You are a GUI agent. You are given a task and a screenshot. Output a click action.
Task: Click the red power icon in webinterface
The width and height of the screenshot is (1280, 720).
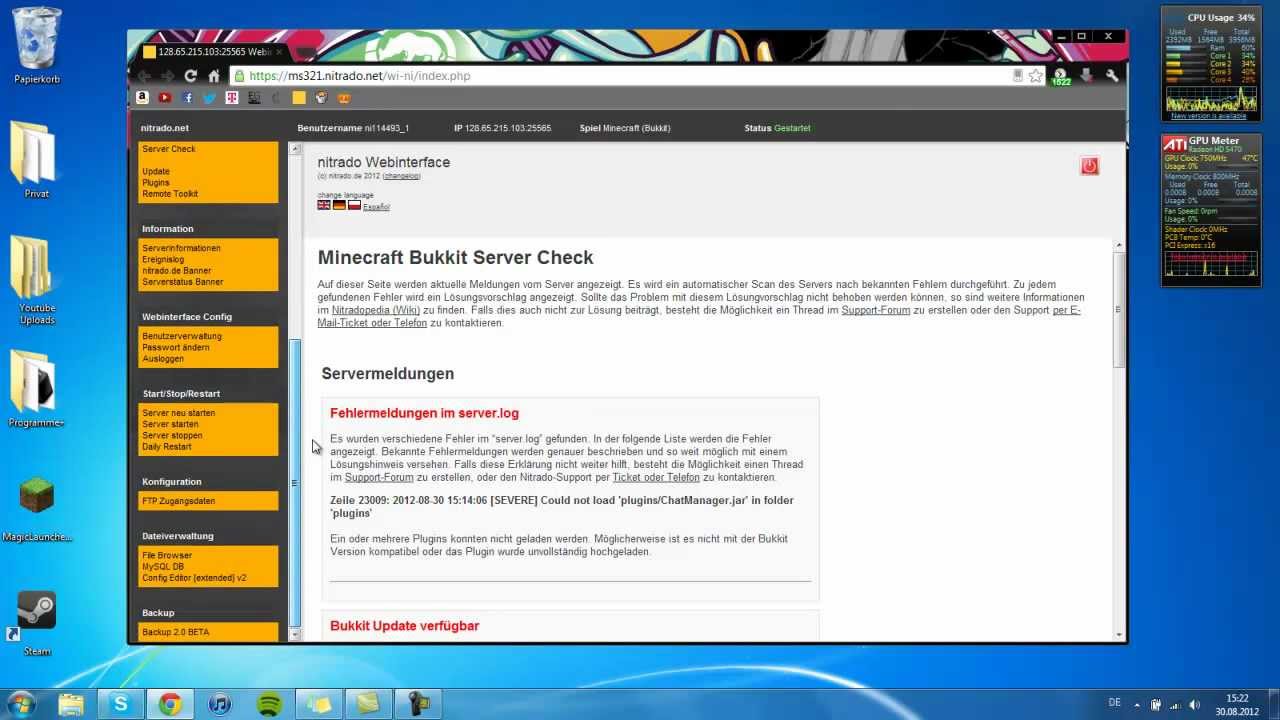1090,166
